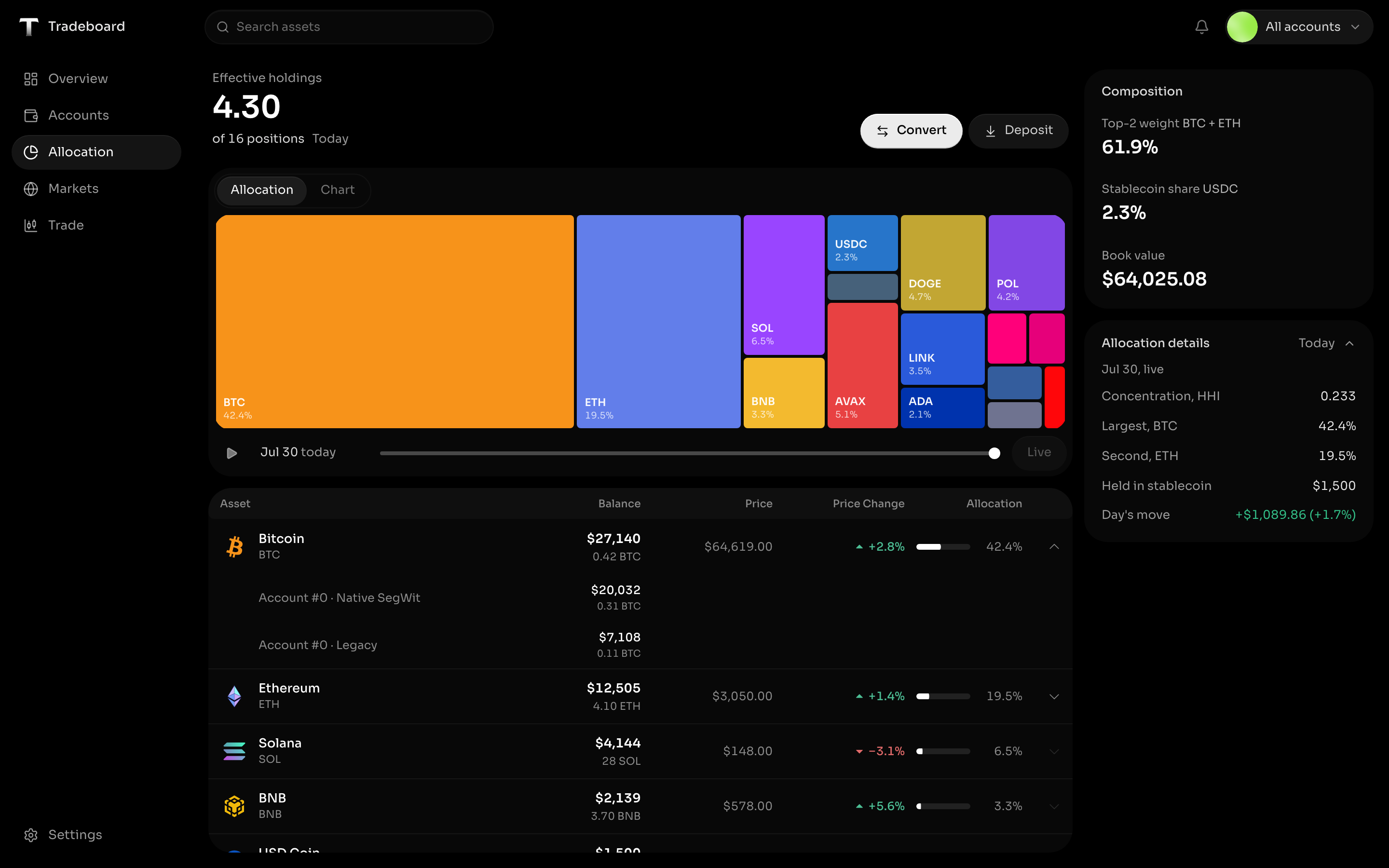Click the Markets globe icon
The width and height of the screenshot is (1389, 868).
[31, 189]
